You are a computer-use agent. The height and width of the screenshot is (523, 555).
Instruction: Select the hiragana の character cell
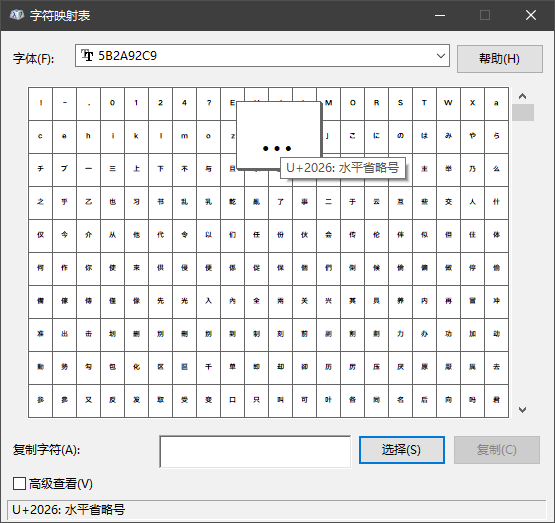click(400, 137)
